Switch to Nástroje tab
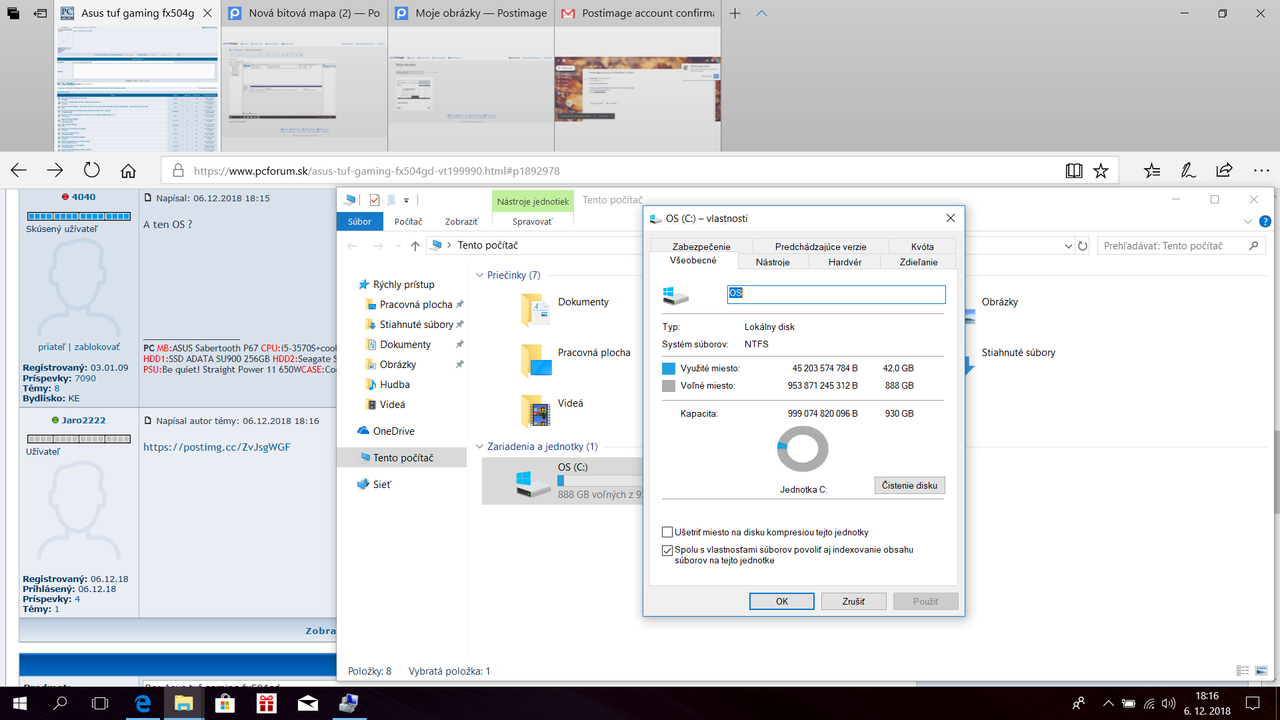This screenshot has height=720, width=1280. (772, 262)
